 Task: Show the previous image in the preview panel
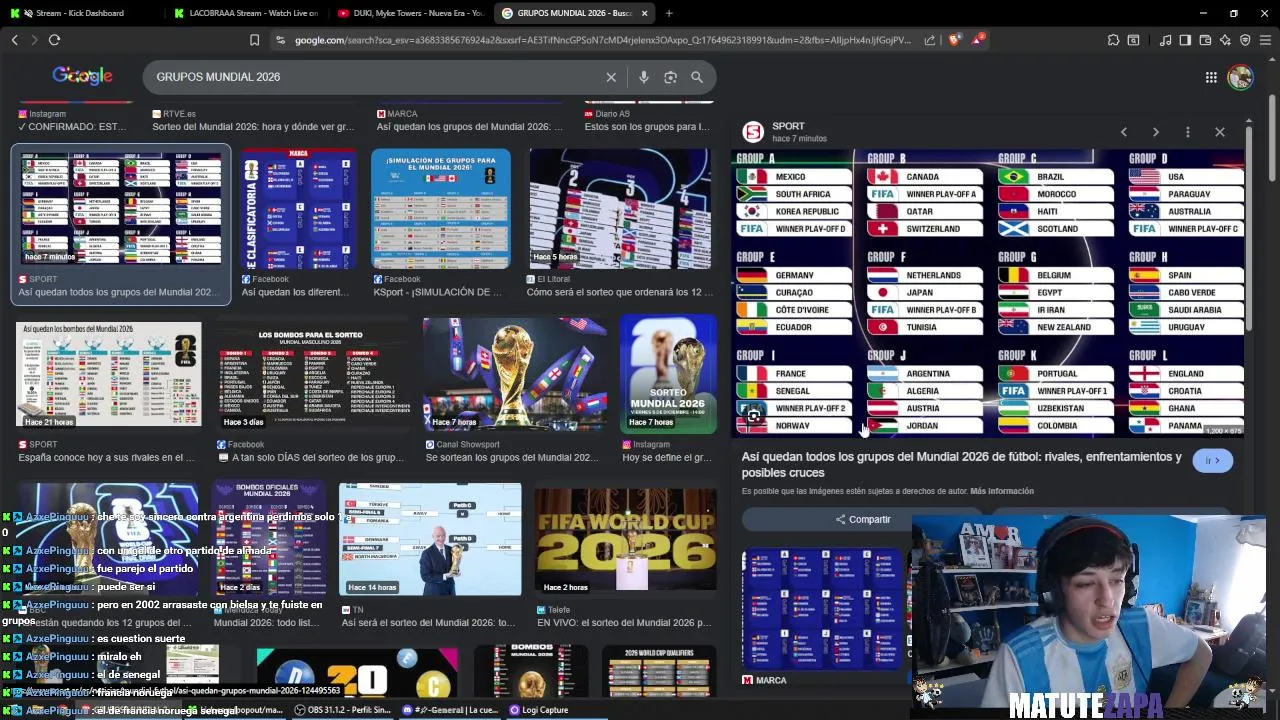(x=1123, y=132)
